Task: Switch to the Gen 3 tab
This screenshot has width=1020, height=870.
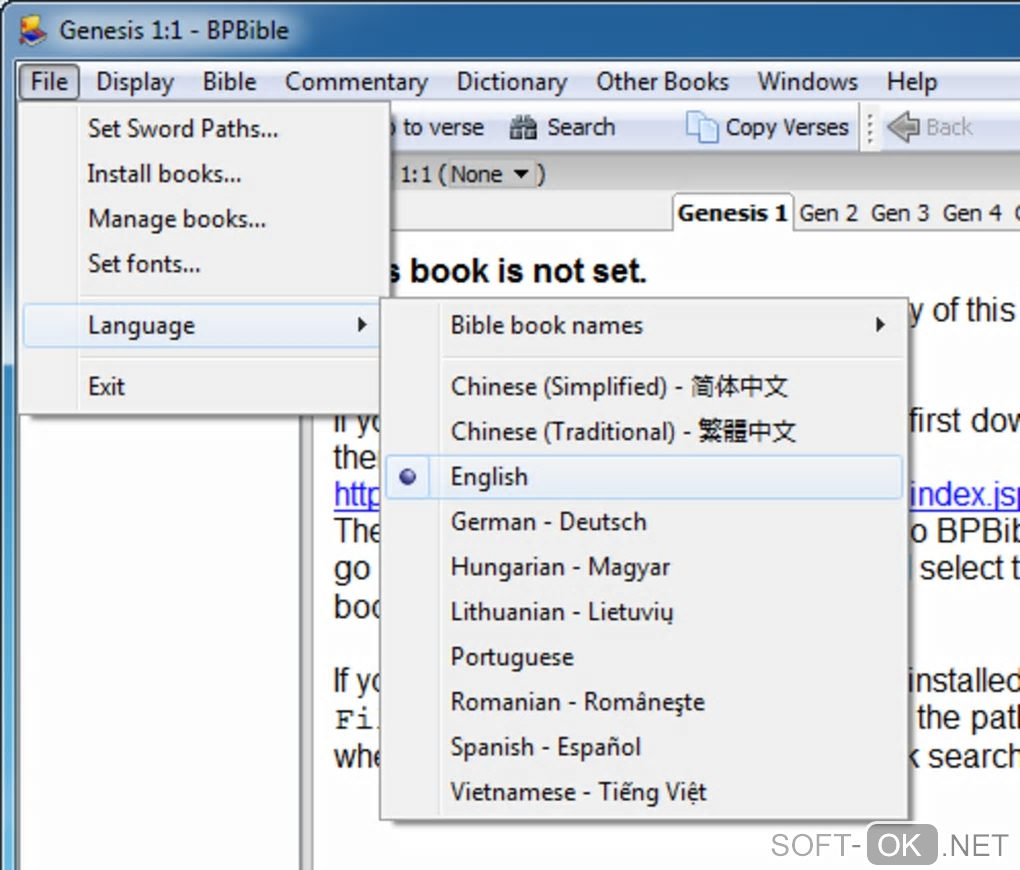Action: [900, 213]
